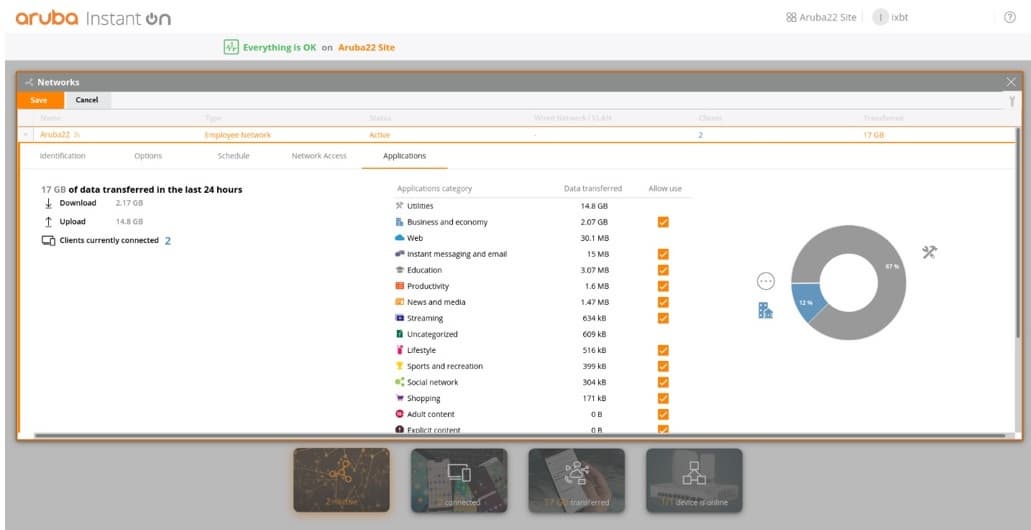1031x530 pixels.
Task: Click the Save button
Action: click(39, 100)
